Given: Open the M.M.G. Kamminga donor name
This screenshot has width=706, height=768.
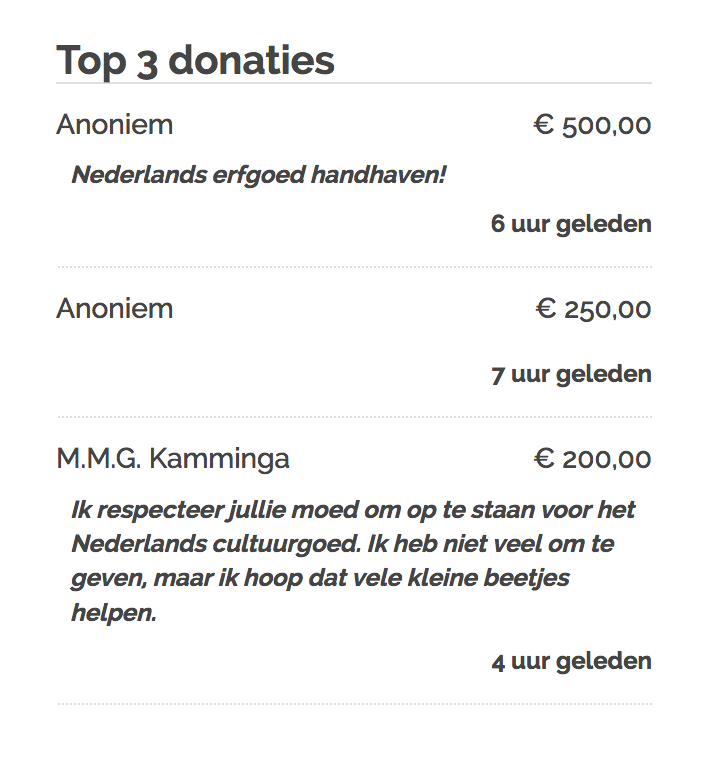Looking at the screenshot, I should tap(173, 459).
